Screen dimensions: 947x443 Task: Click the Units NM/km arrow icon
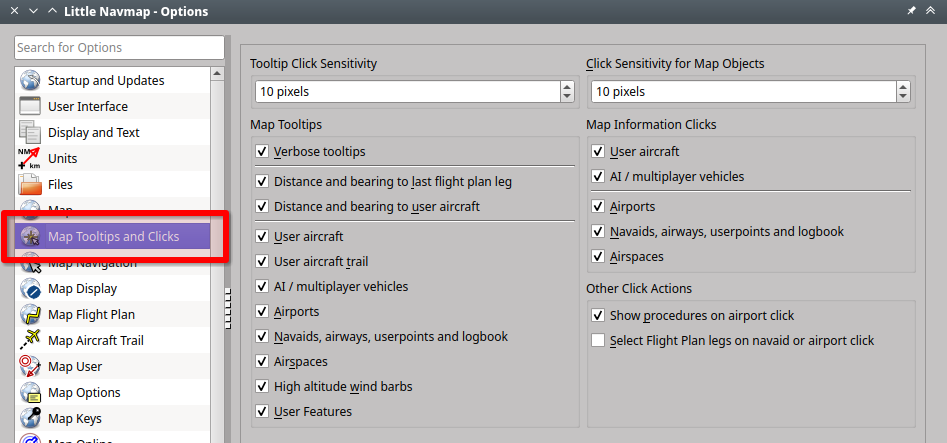tap(30, 158)
